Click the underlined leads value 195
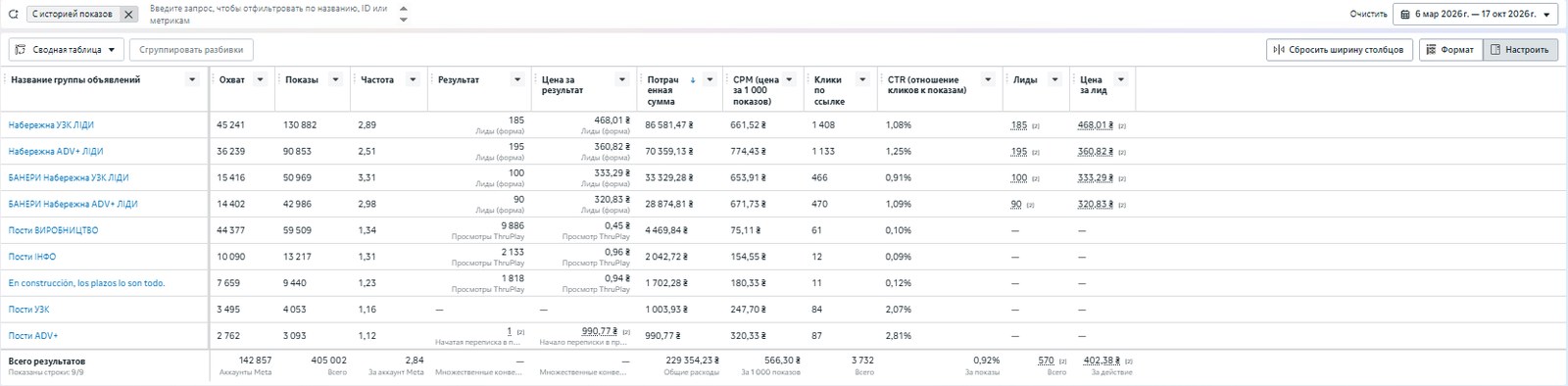The height and width of the screenshot is (386, 1568). (x=1019, y=152)
